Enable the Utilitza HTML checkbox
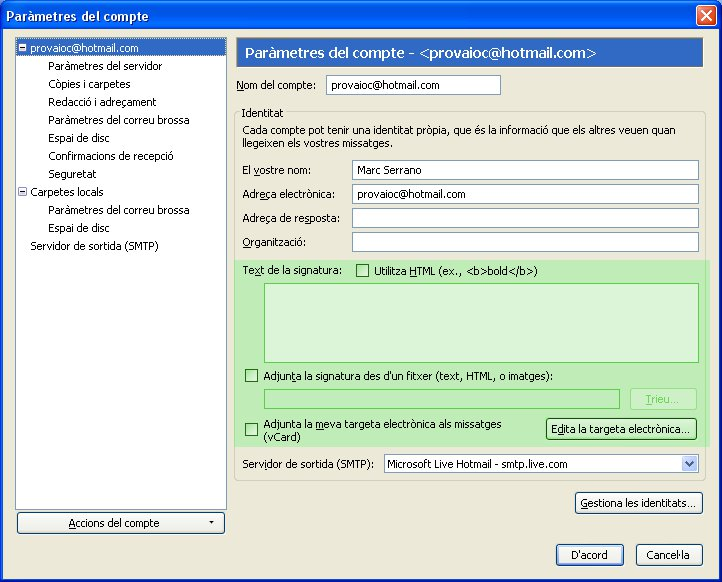Viewport: 722px width, 582px height. (x=363, y=271)
